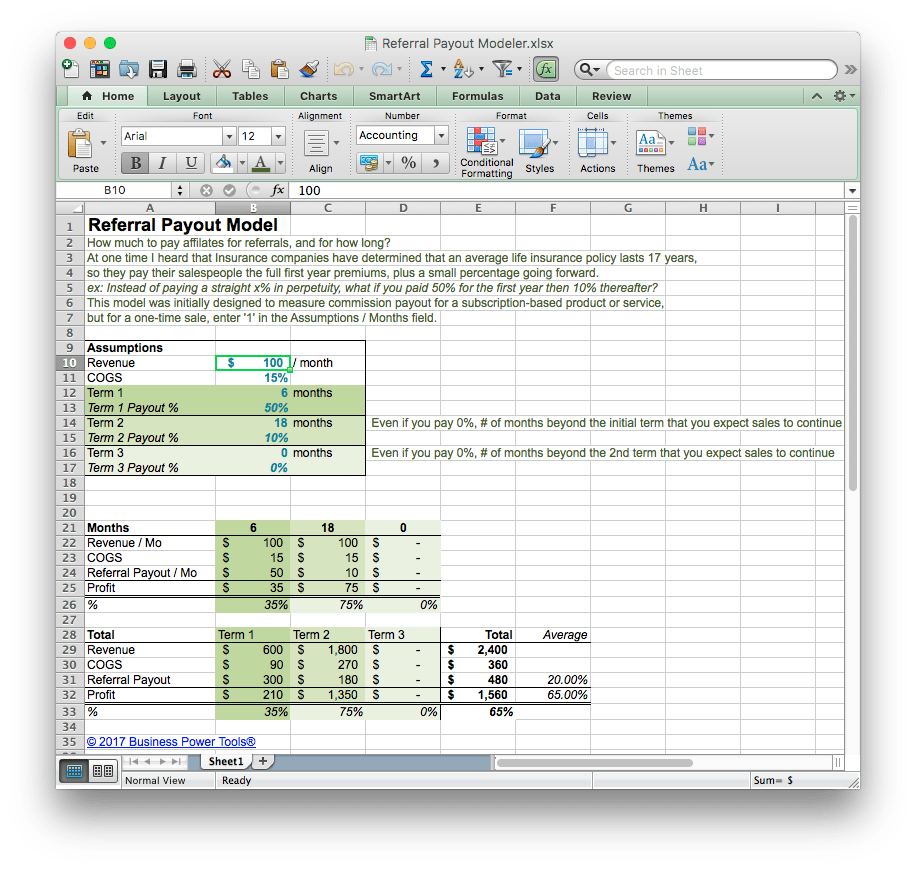The image size is (916, 869).
Task: Apply fill color paint bucket
Action: tap(223, 163)
